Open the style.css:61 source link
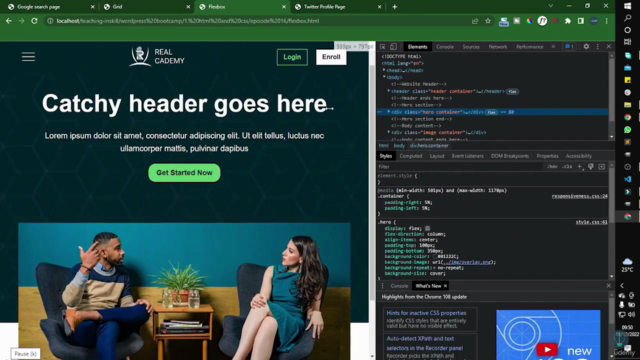Screen dimensions: 640x360 click(x=591, y=222)
